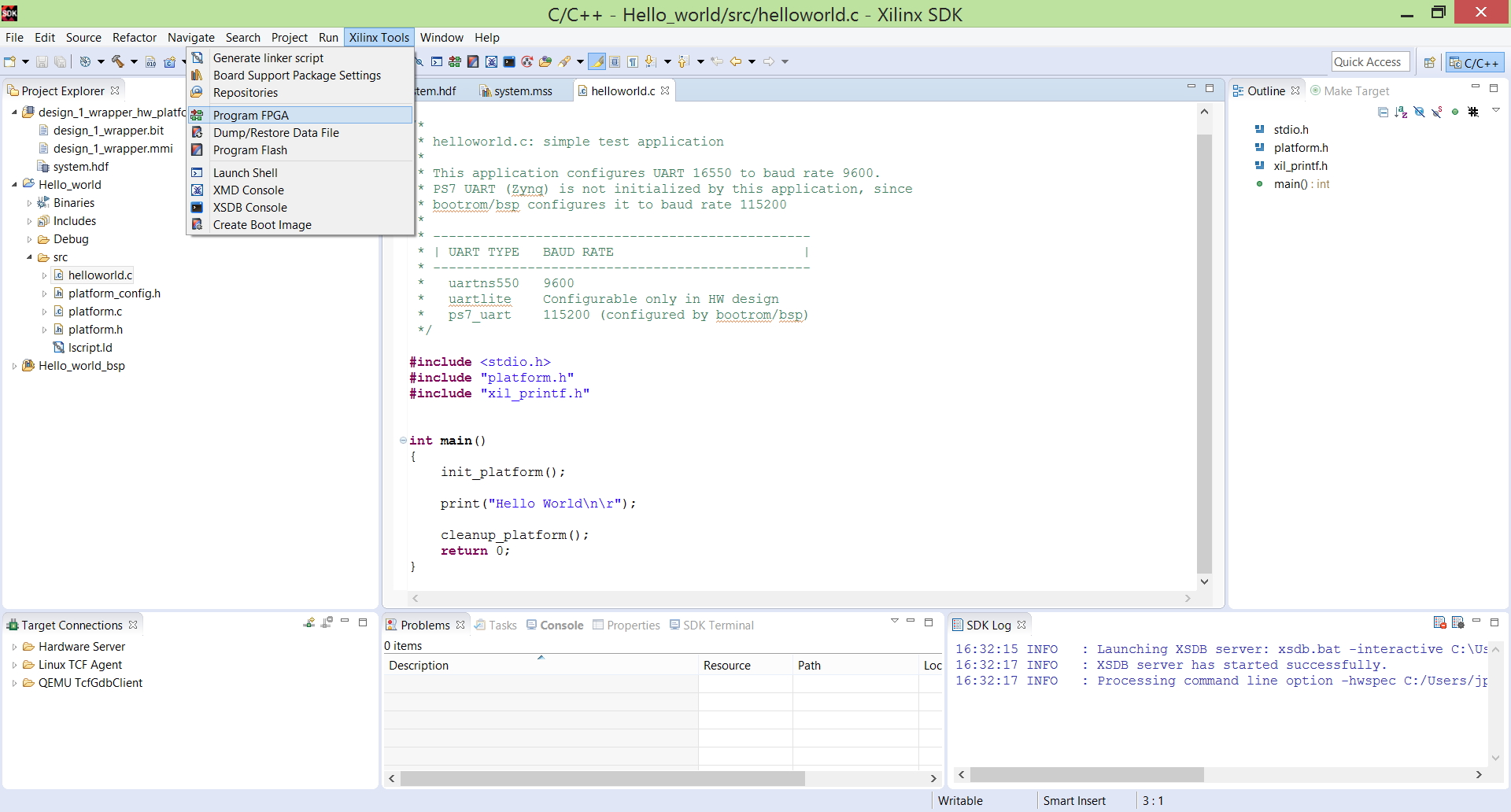
Task: Toggle Hide Static Members in Outline
Action: point(1437,112)
